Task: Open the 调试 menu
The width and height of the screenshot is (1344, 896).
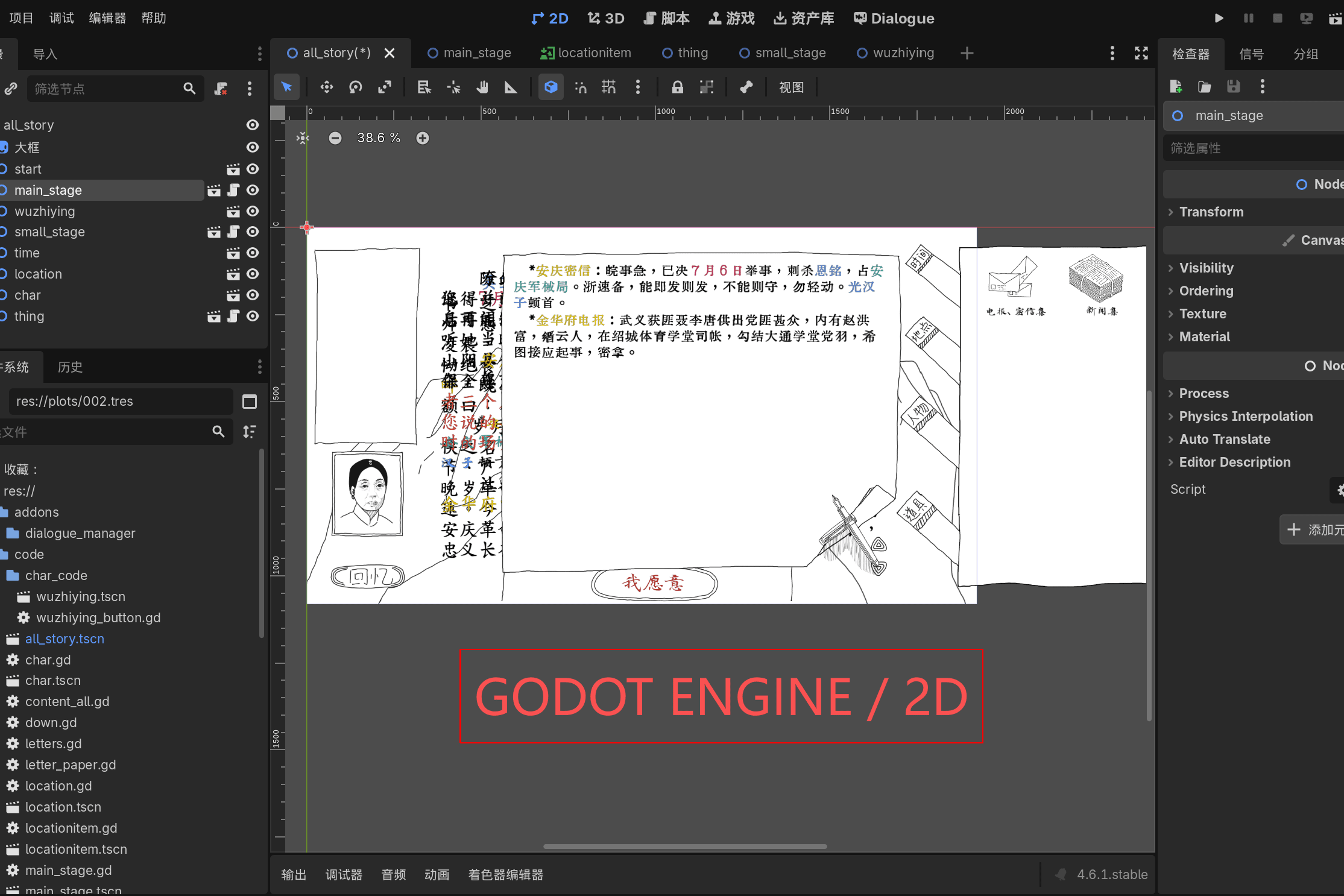Action: [x=62, y=18]
